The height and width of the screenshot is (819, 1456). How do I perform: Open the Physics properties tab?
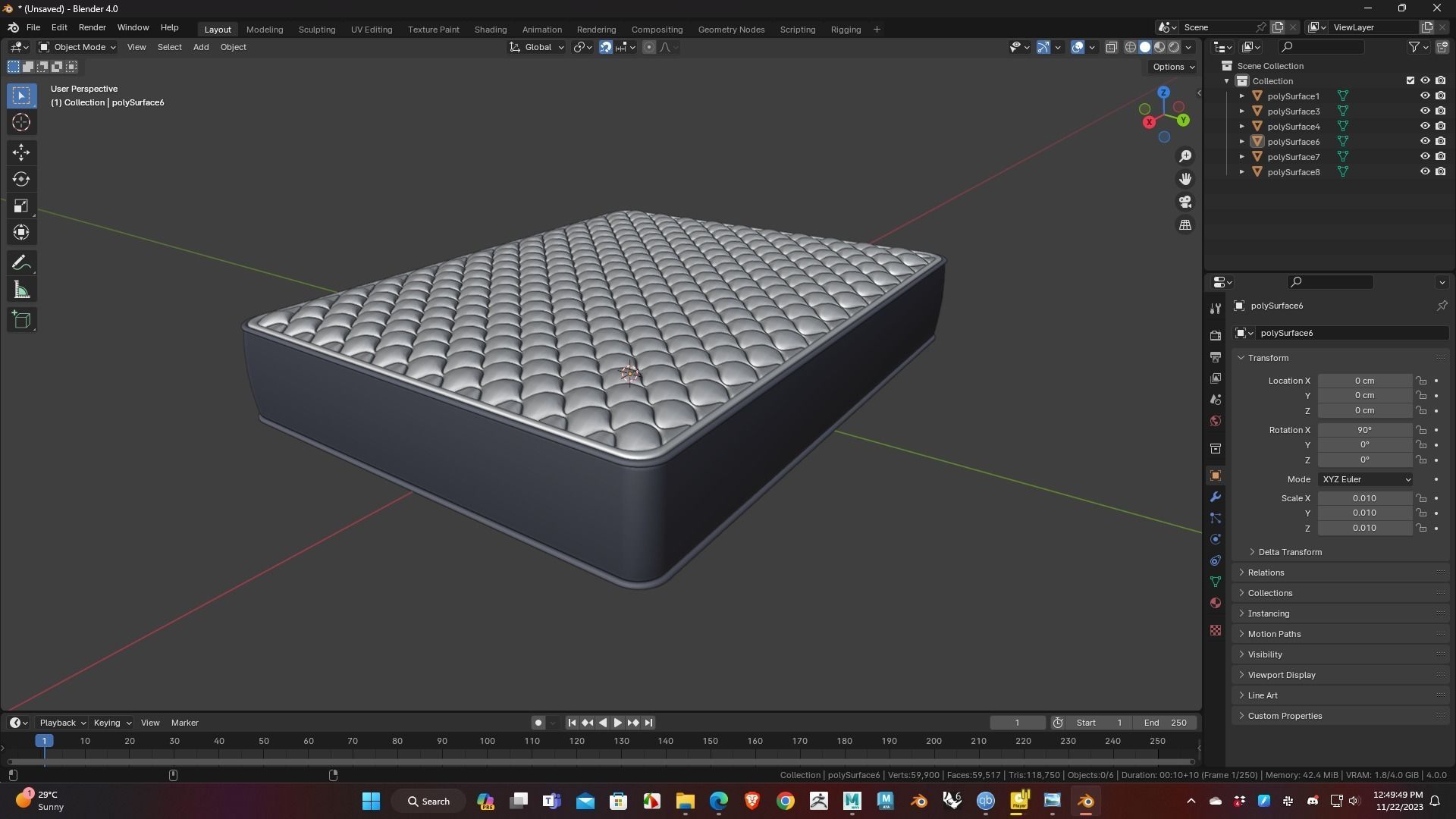tap(1216, 539)
